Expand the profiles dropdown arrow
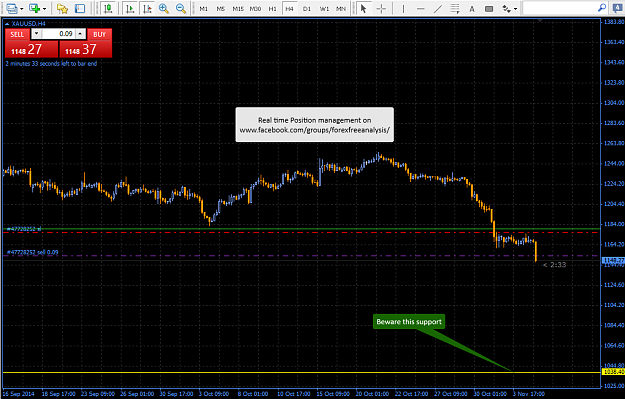625x399 pixels. pos(22,9)
